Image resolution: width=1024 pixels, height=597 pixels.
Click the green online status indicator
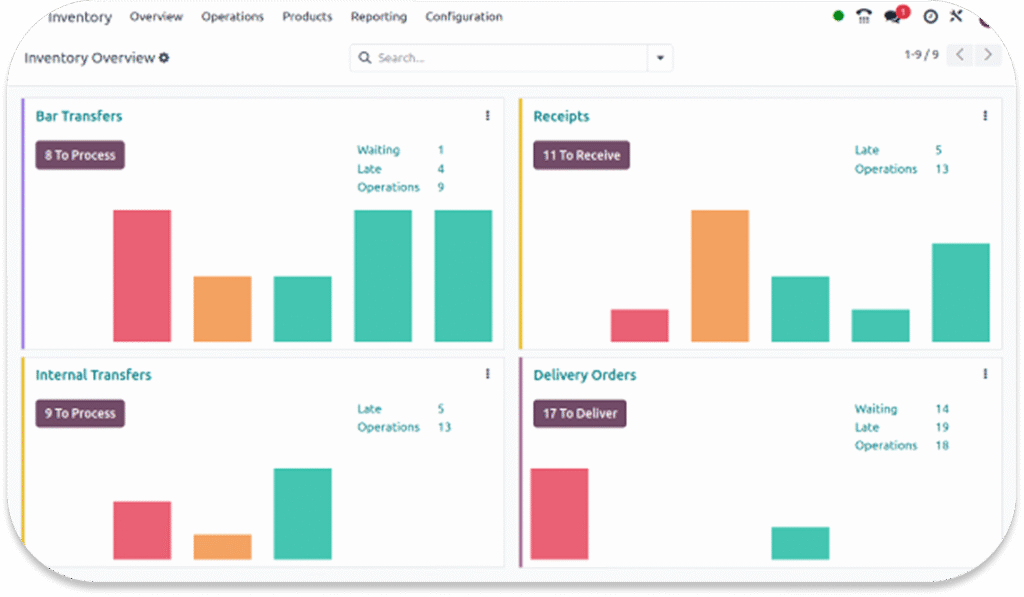[x=838, y=17]
